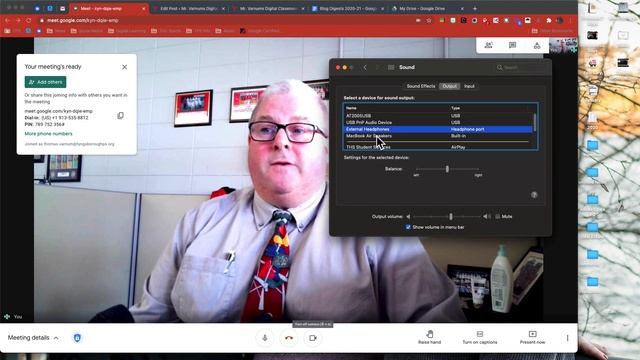This screenshot has width=640, height=360.
Task: Click the high volume speaker icon
Action: pos(486,216)
